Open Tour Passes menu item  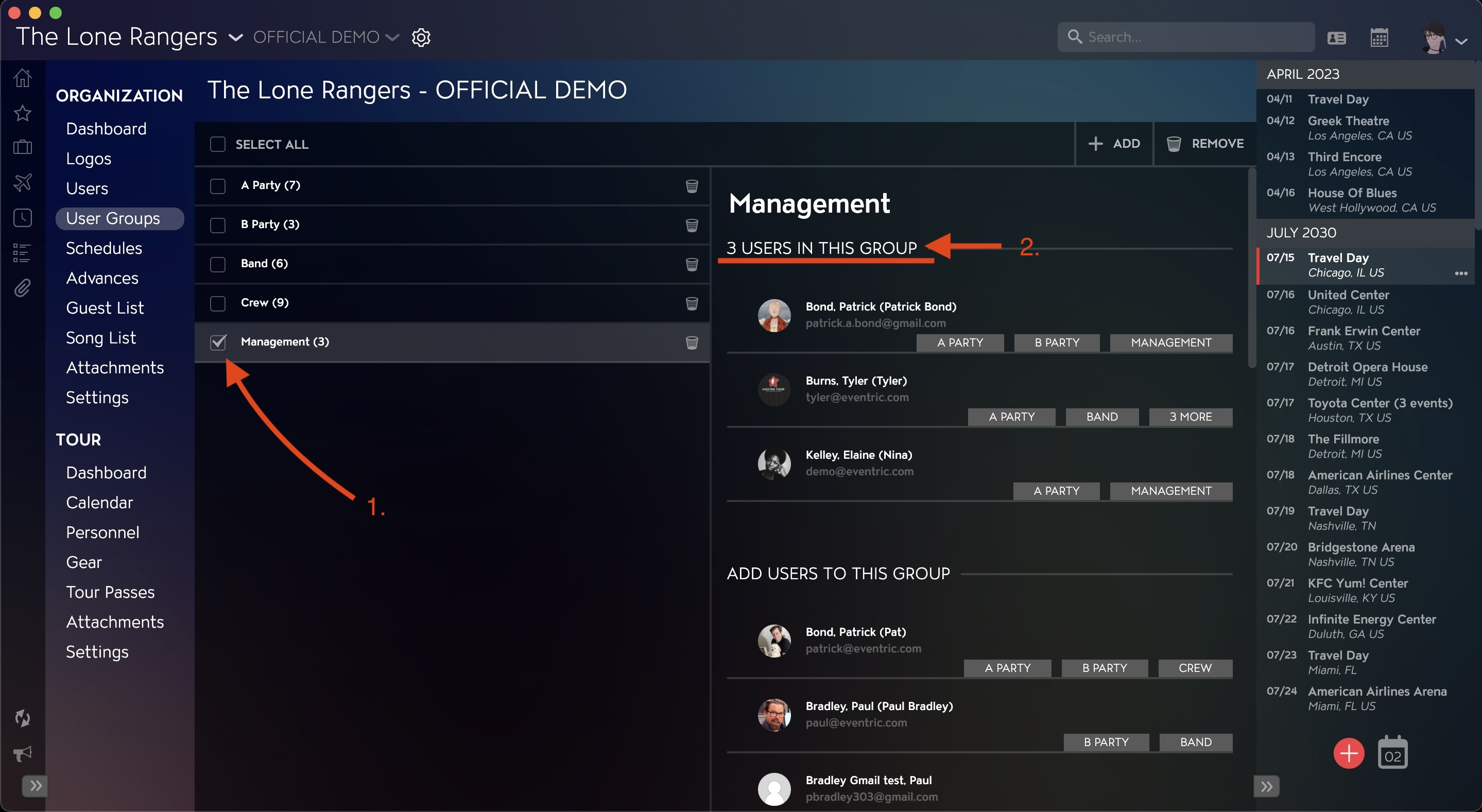110,592
